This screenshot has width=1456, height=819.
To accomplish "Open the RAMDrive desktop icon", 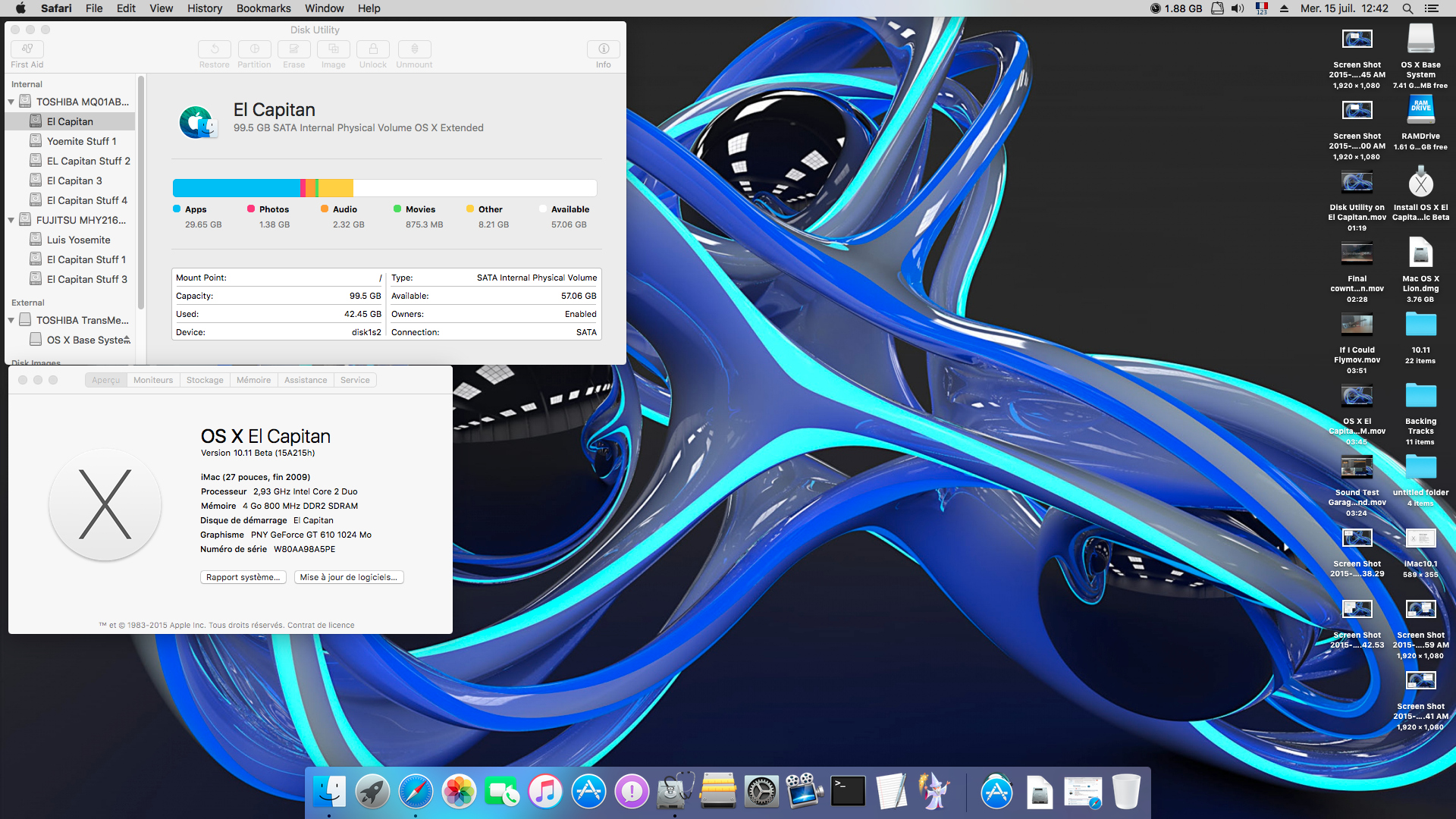I will tap(1420, 110).
